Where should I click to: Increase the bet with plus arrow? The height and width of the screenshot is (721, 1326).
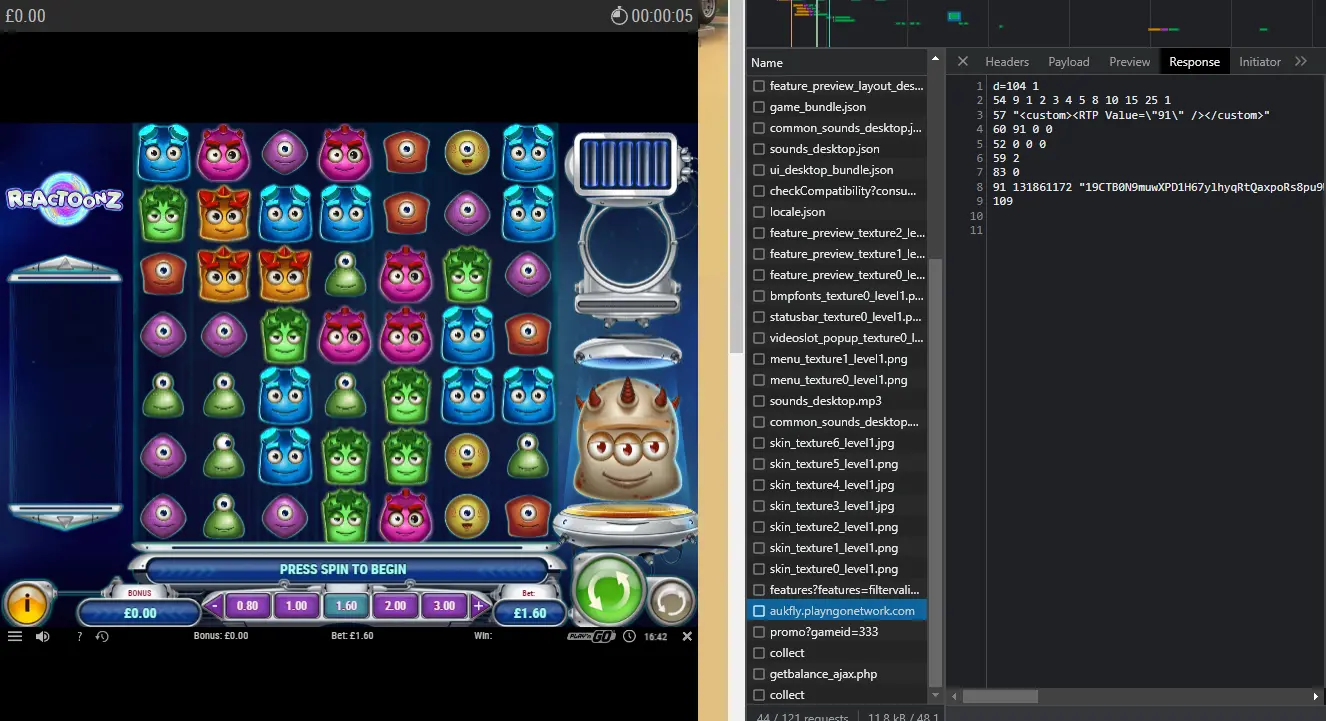478,605
